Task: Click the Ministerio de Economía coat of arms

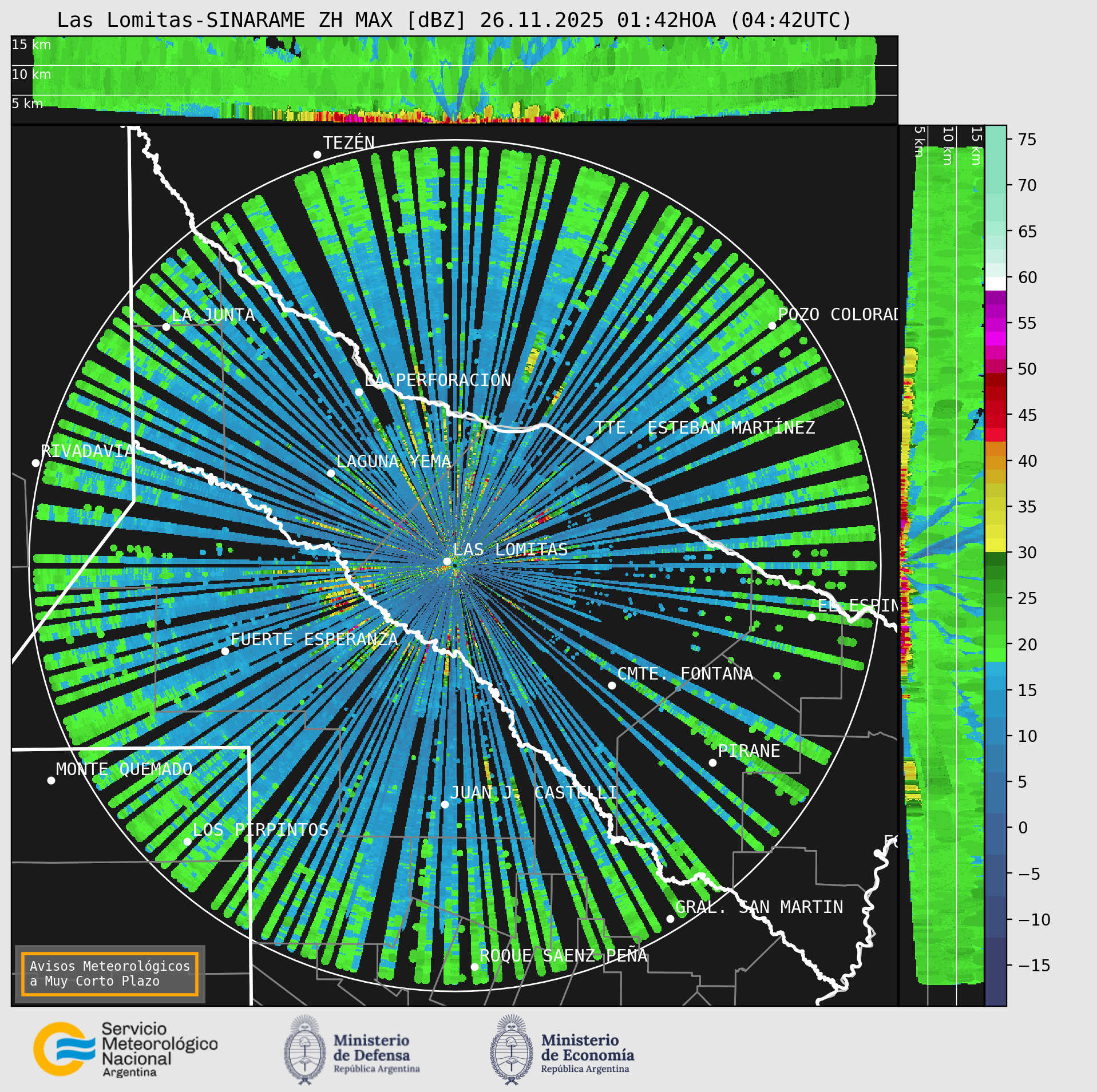Action: click(x=512, y=1050)
